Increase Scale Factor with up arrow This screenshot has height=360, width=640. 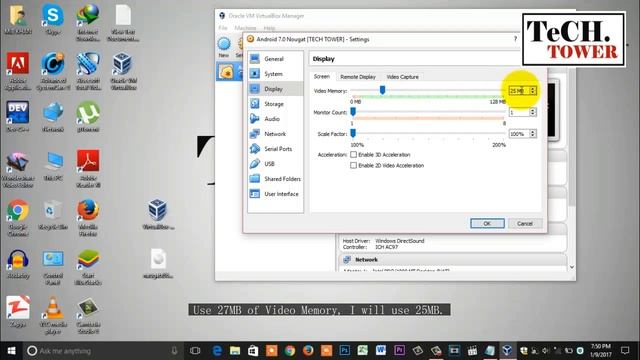533,132
